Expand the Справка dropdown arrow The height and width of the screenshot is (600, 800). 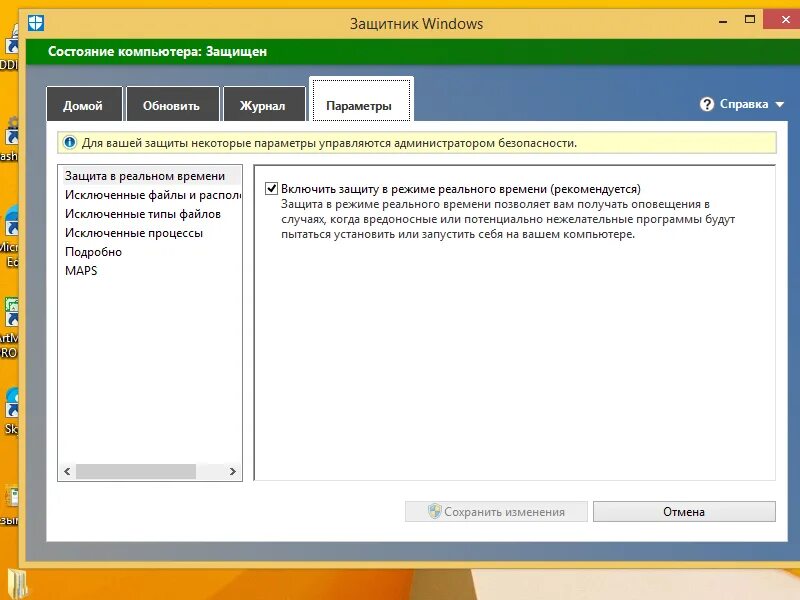tap(780, 105)
